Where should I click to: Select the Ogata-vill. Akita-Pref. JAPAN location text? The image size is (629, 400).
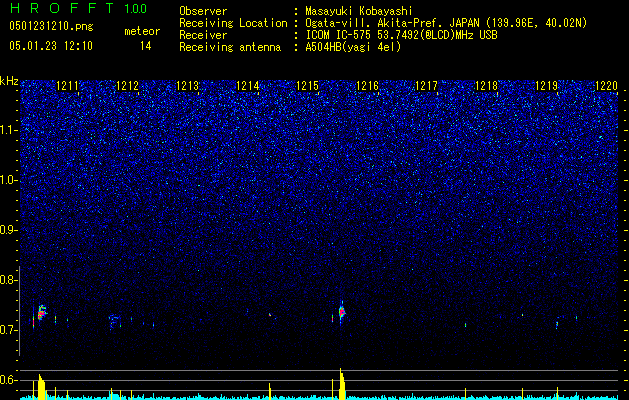(444, 23)
